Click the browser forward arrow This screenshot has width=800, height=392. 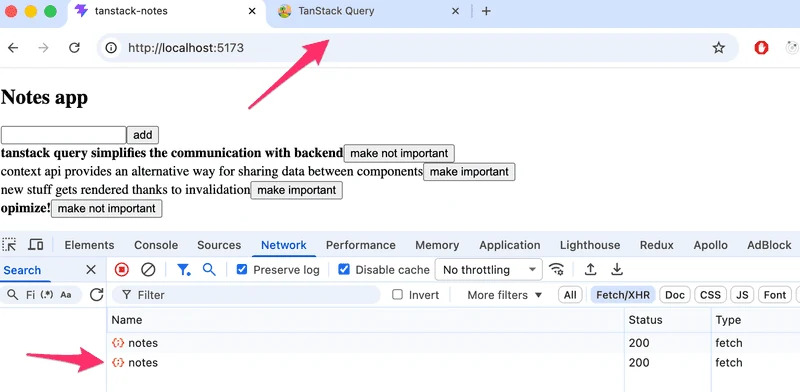pyautogui.click(x=44, y=48)
